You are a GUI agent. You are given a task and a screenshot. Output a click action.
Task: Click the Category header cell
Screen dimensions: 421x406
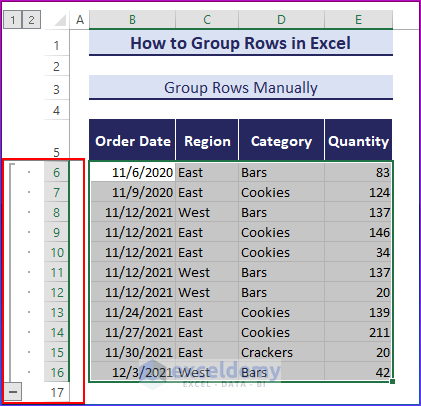coord(281,140)
